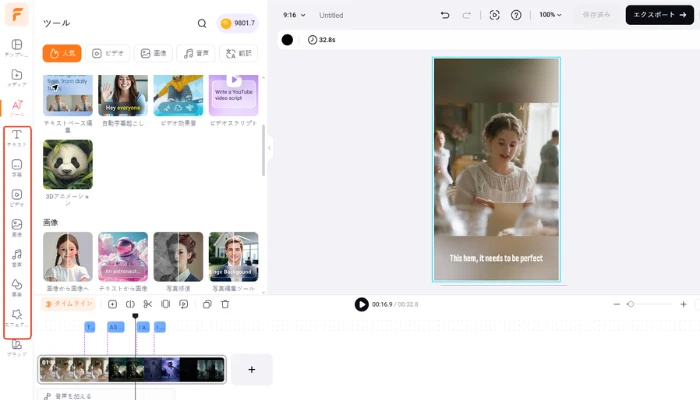Open the 9:16 aspect ratio dropdown

(295, 15)
